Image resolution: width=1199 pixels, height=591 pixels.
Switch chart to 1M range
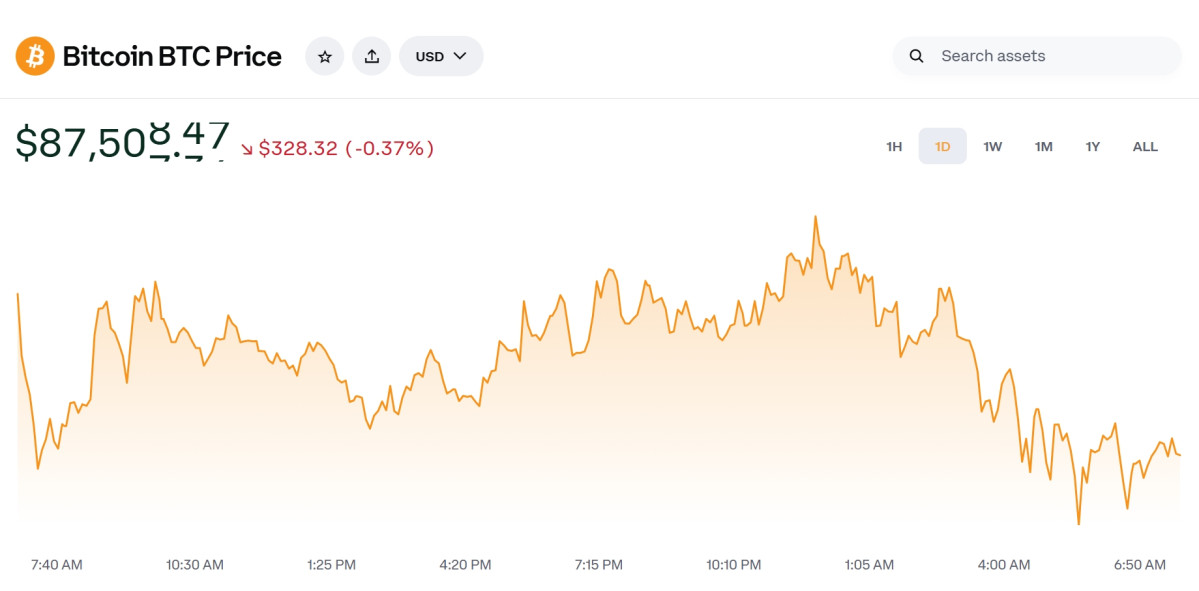(x=1043, y=147)
